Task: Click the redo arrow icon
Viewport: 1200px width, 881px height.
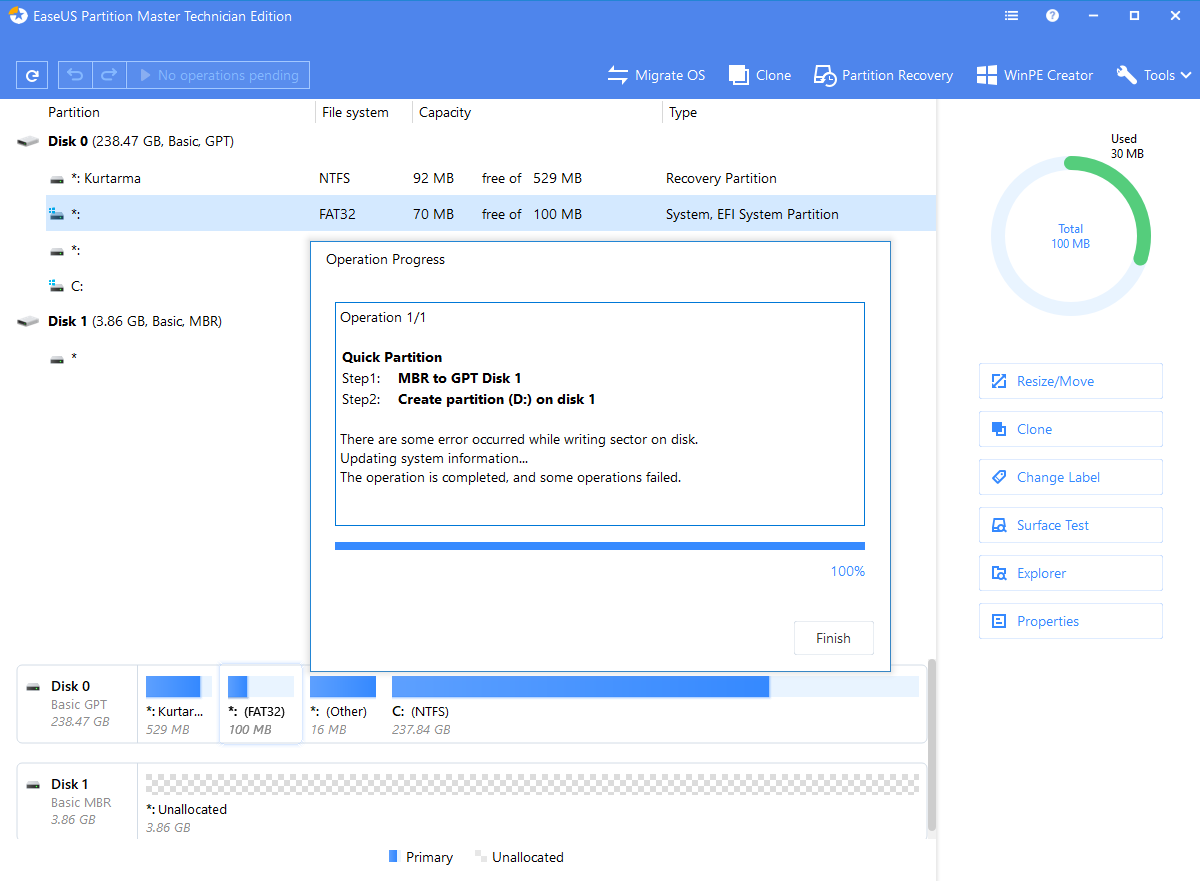Action: [x=109, y=75]
